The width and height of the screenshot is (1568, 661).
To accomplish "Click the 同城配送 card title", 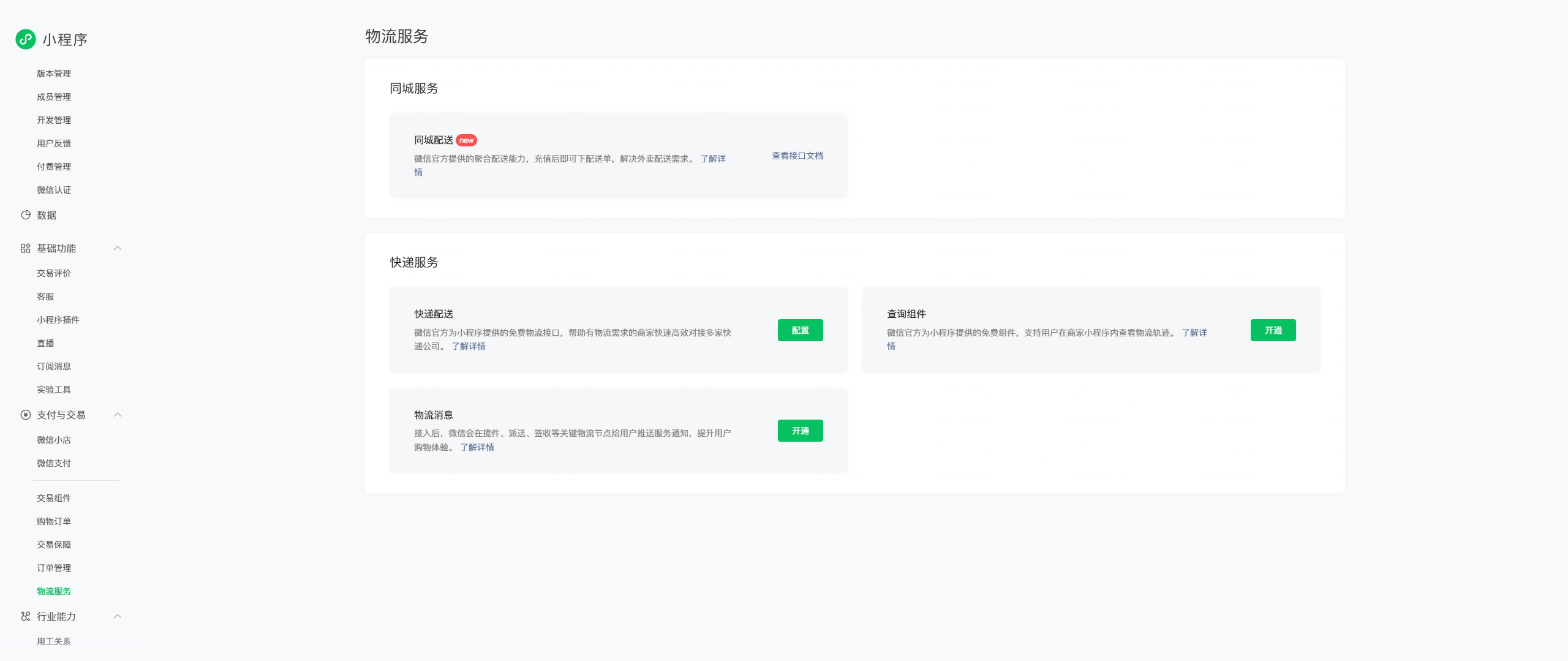I will [434, 140].
